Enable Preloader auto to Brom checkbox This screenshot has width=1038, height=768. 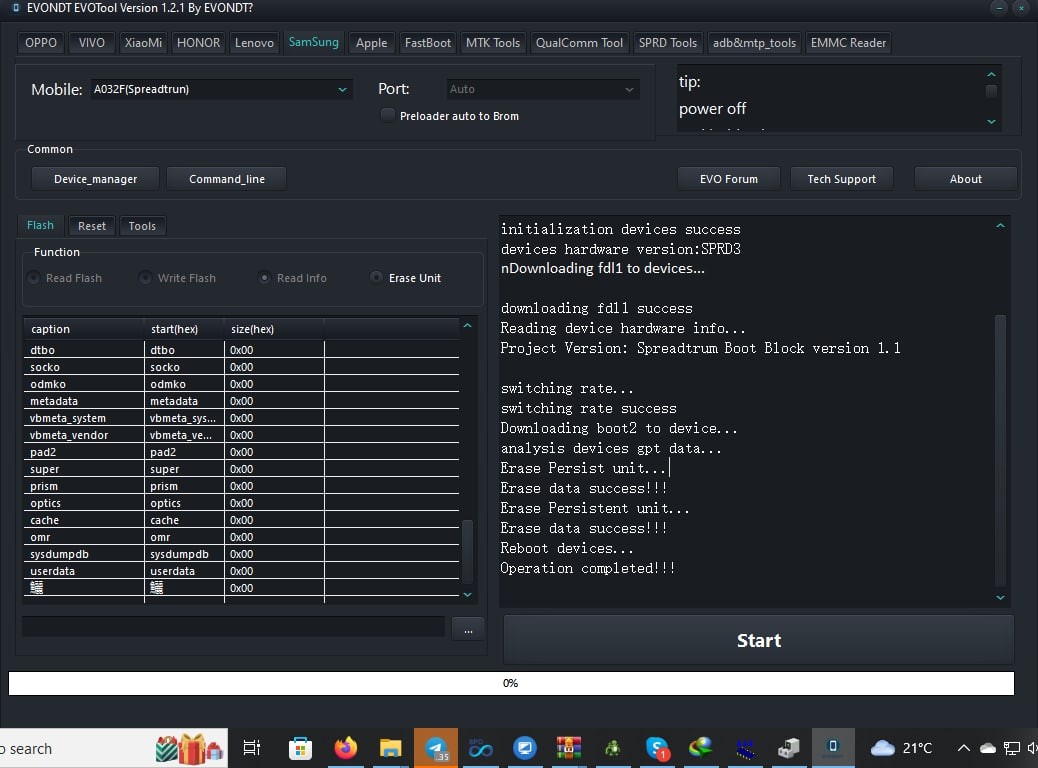coord(387,115)
